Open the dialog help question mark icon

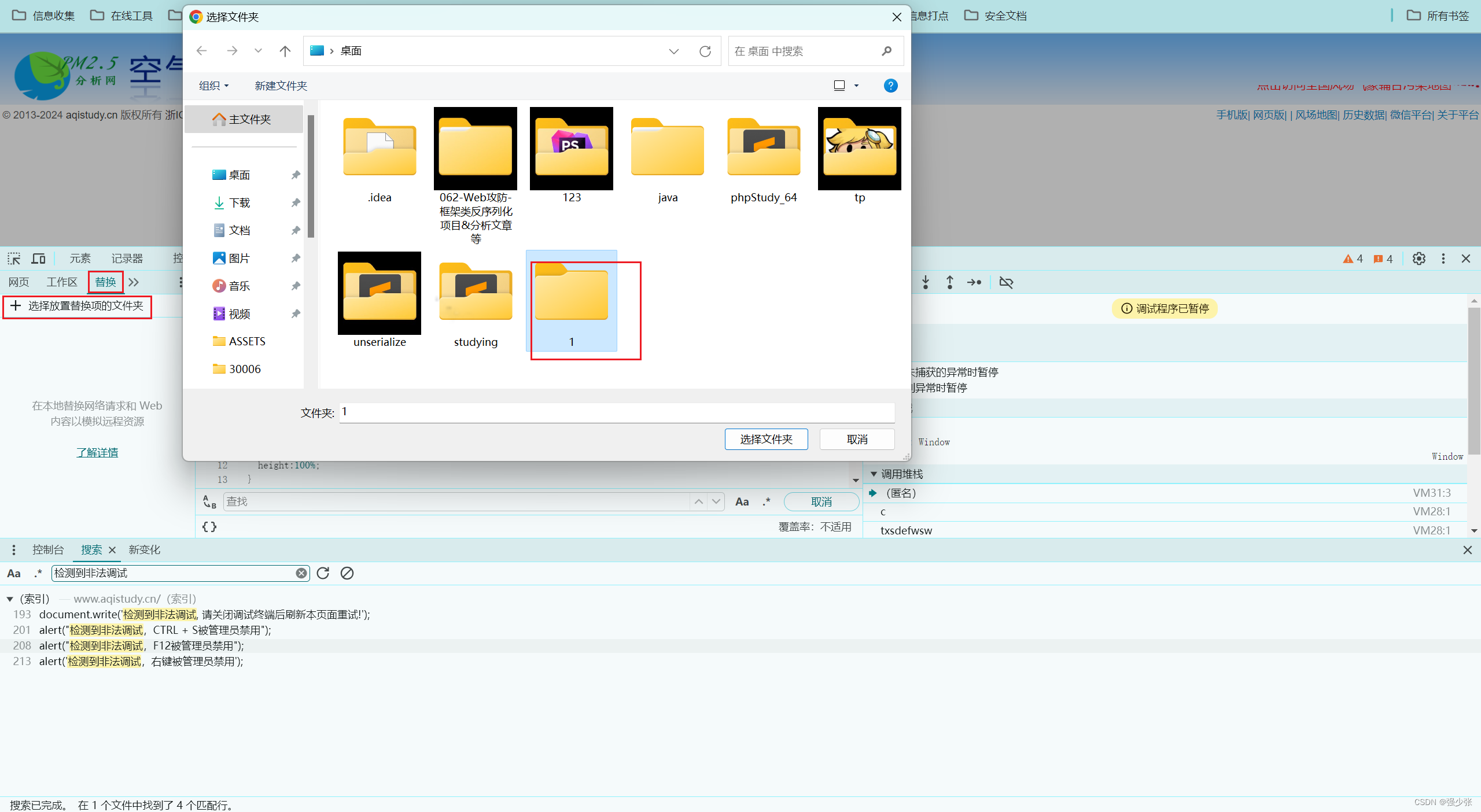[x=890, y=86]
